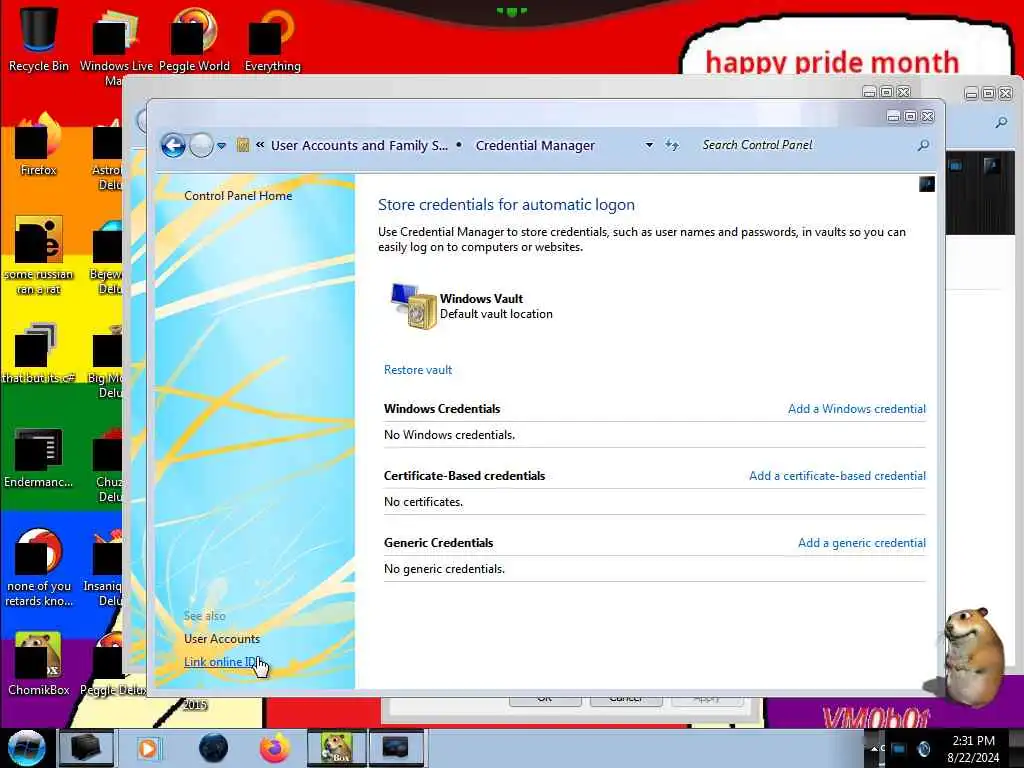Click Add a certificate-based credential

[x=837, y=476]
